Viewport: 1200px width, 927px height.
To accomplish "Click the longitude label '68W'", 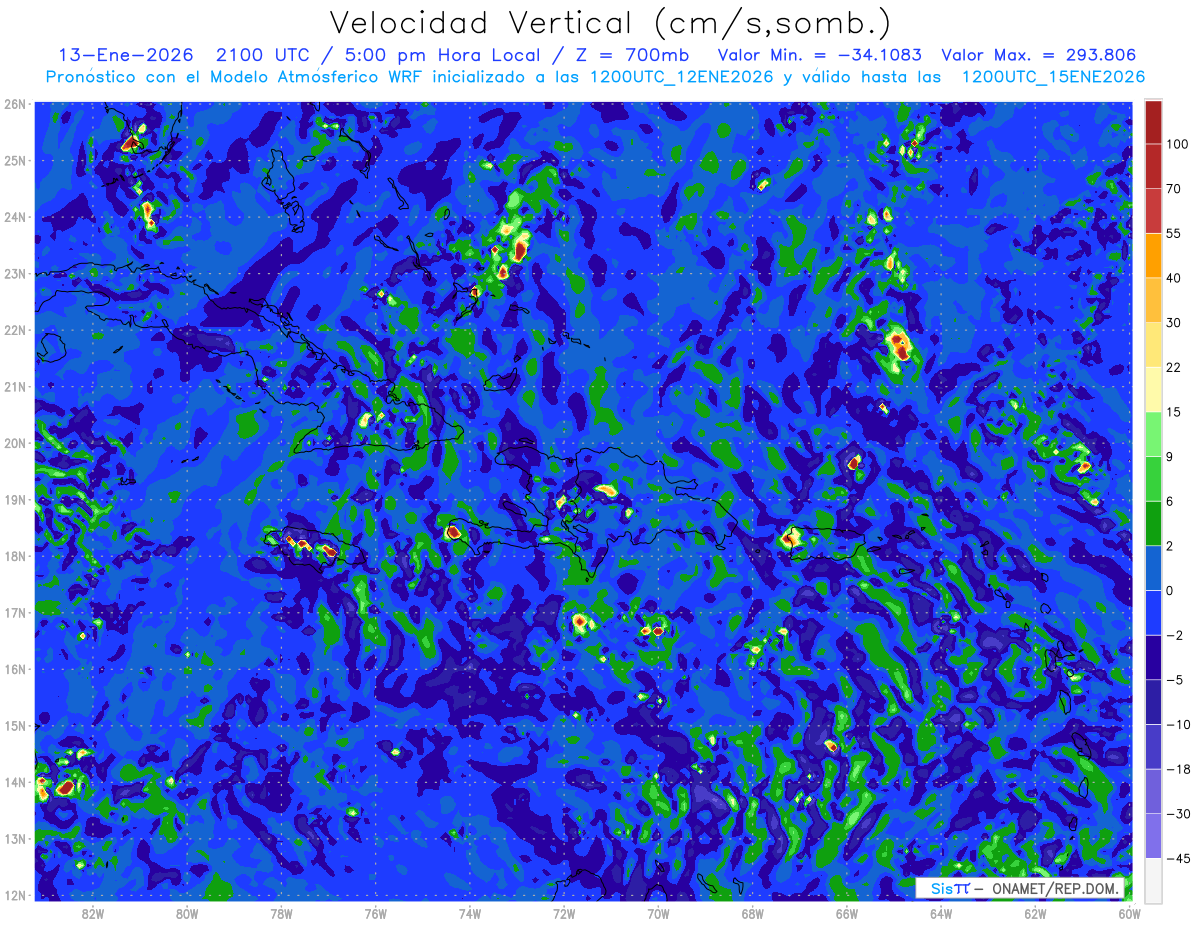I will [x=752, y=913].
